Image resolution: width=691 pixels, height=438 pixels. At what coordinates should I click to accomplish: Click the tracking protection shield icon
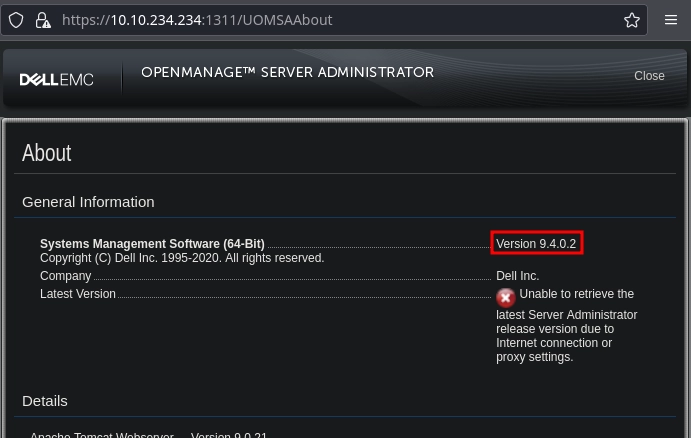point(16,20)
